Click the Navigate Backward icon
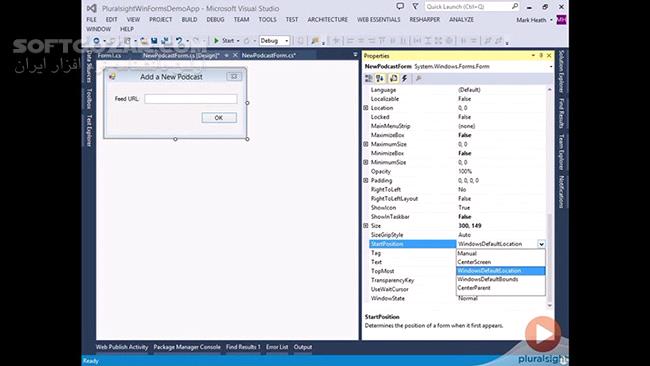Image resolution: width=650 pixels, height=366 pixels. coord(96,41)
